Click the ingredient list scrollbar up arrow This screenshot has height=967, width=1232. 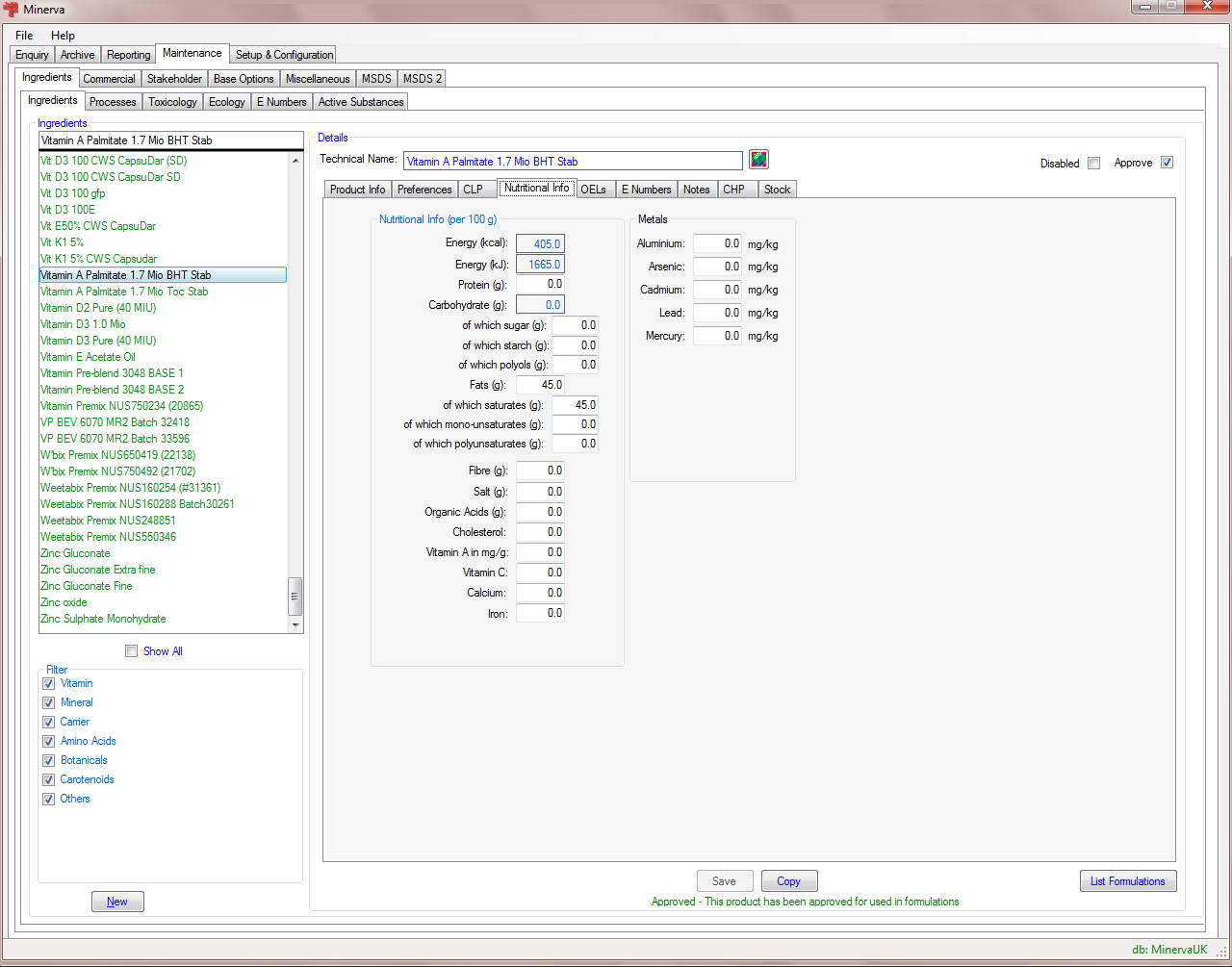pyautogui.click(x=295, y=161)
